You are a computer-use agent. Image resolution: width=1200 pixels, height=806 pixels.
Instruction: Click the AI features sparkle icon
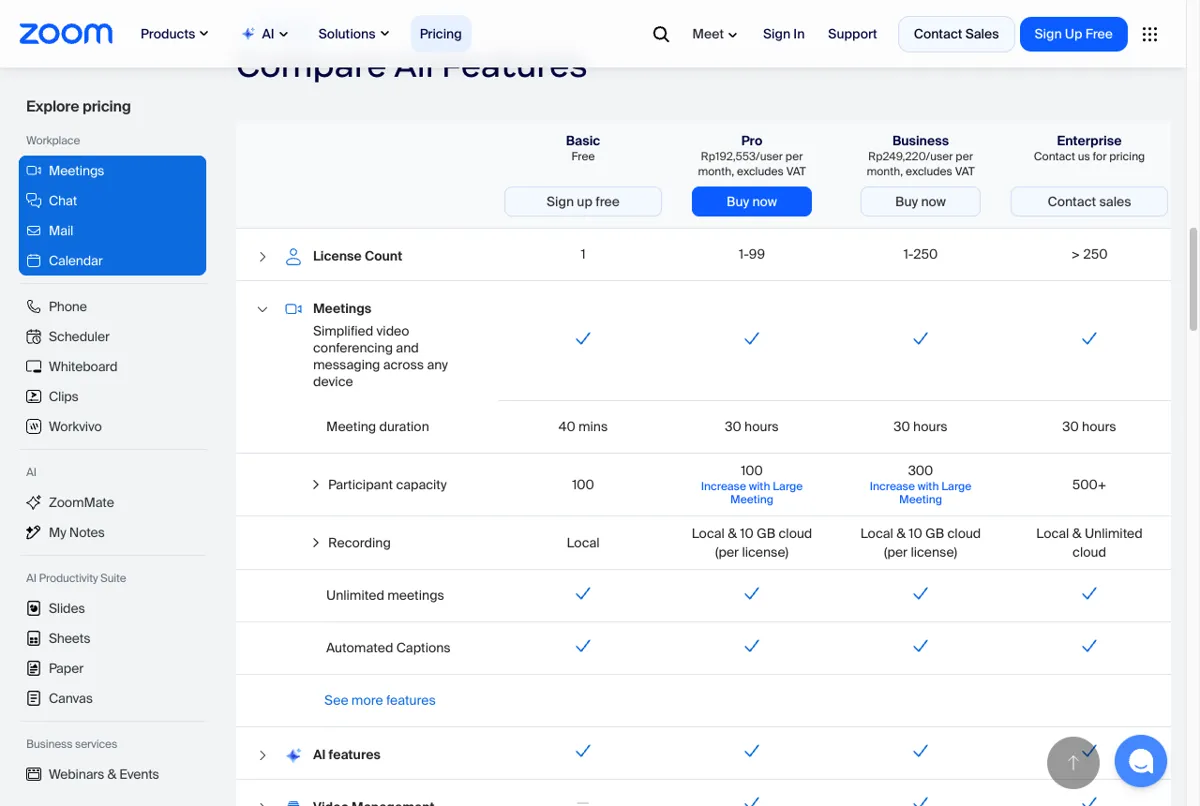point(293,755)
